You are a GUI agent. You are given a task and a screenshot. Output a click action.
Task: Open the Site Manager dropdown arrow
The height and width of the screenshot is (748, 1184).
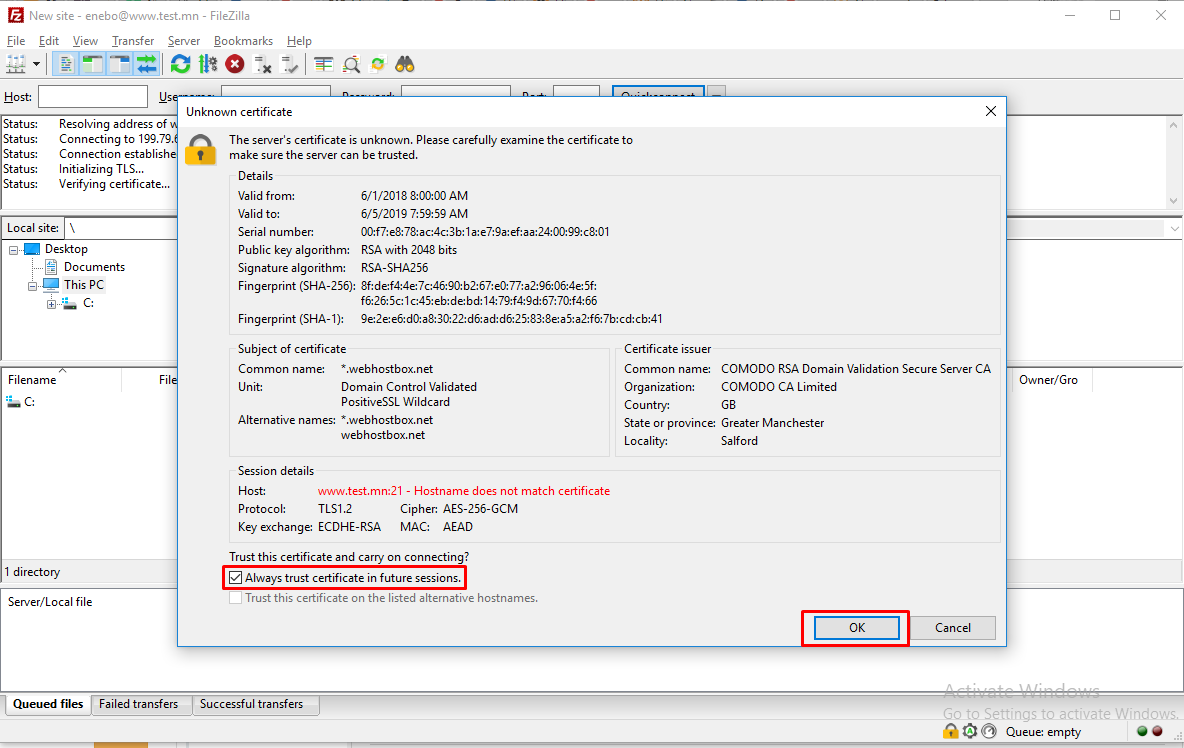click(35, 65)
